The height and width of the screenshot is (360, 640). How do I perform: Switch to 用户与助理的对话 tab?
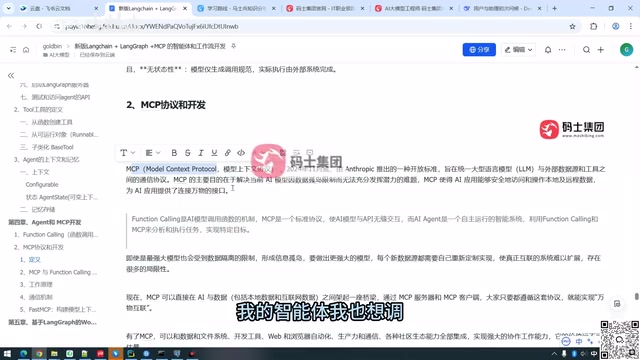click(x=502, y=8)
